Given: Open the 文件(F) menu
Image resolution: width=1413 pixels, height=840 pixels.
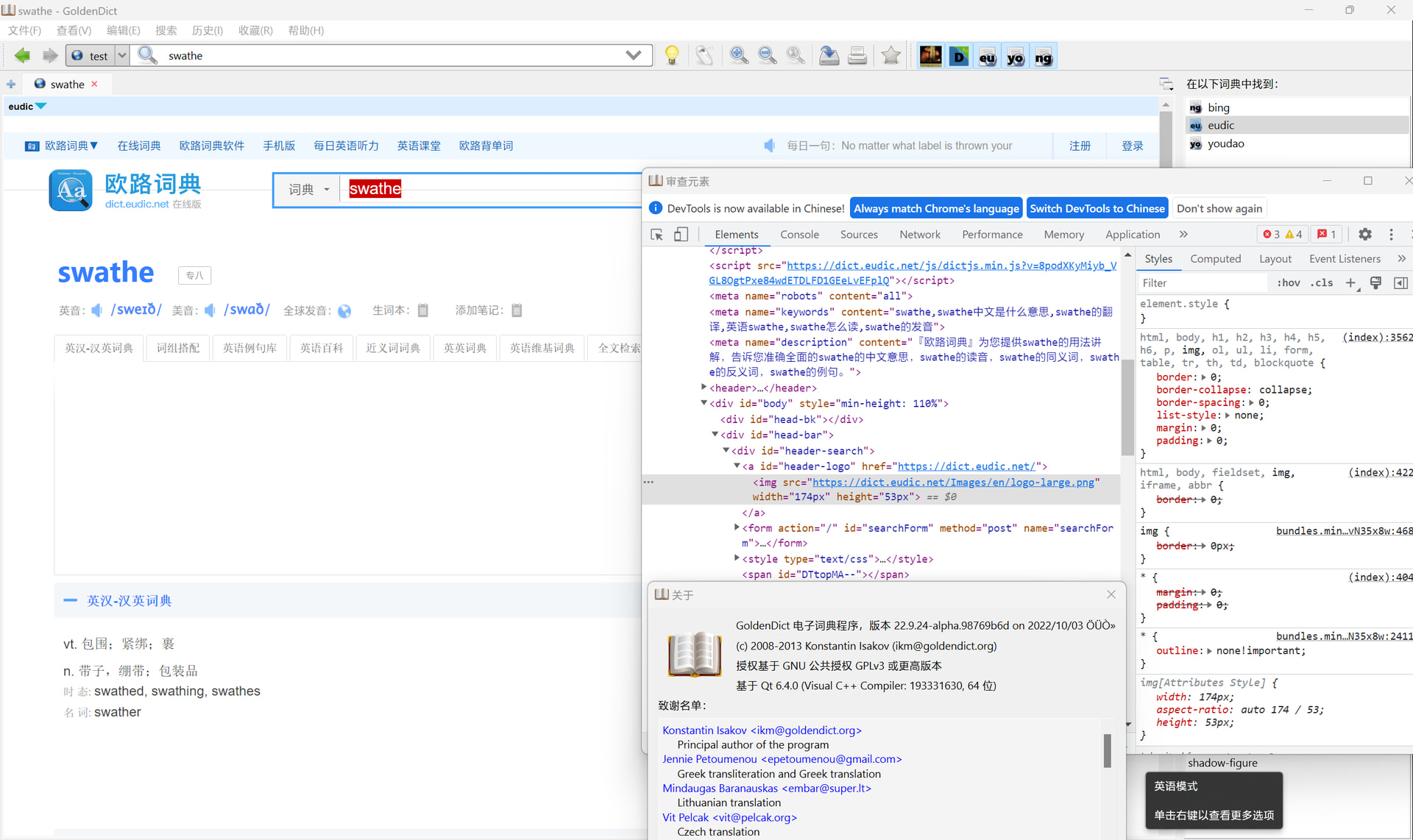Looking at the screenshot, I should click(24, 30).
